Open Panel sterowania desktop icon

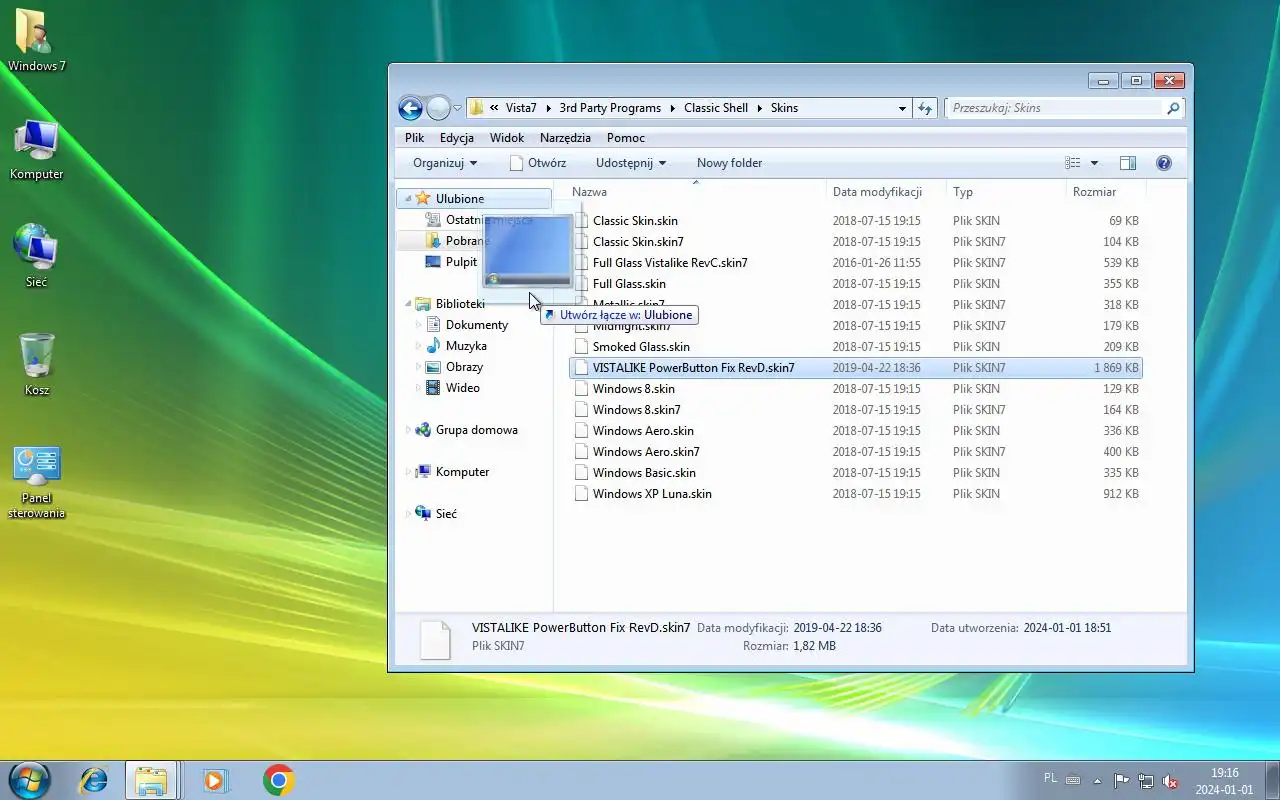(37, 483)
